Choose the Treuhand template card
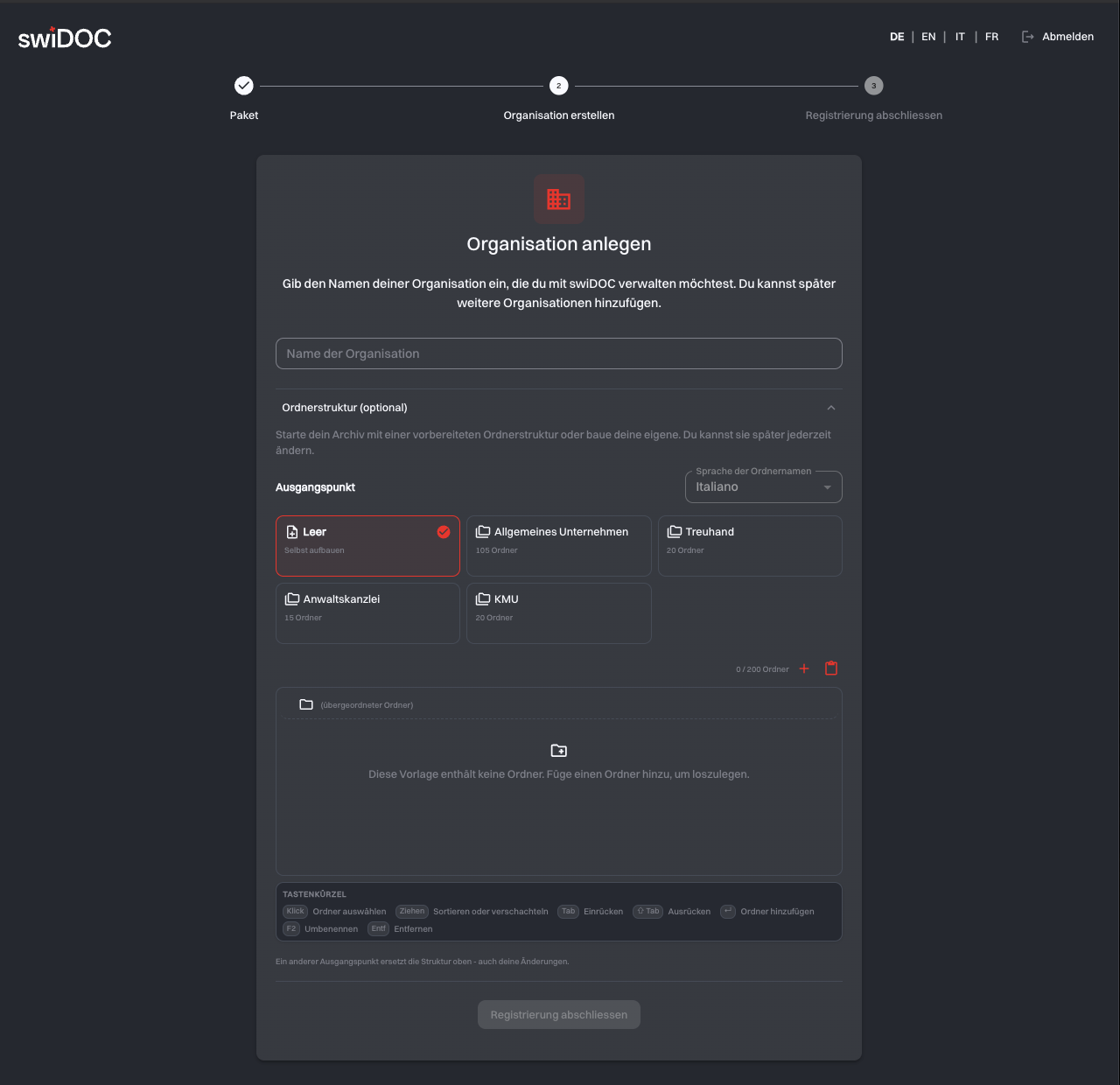Viewport: 1120px width, 1085px height. (750, 546)
